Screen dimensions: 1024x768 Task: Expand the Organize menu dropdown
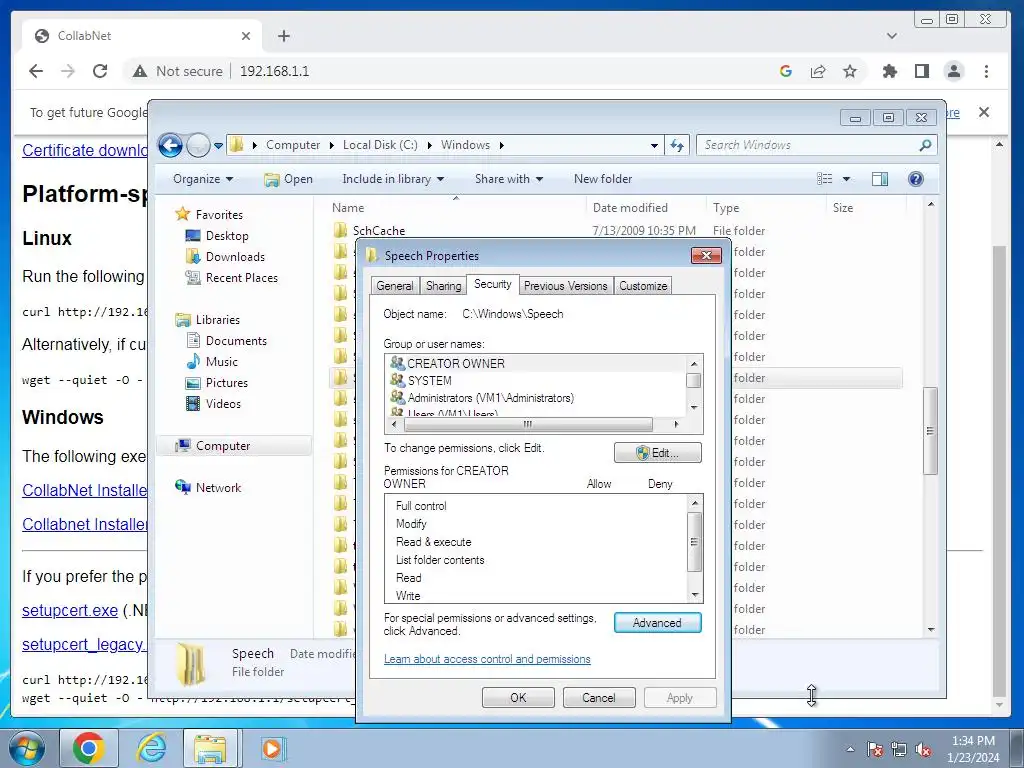(x=202, y=179)
